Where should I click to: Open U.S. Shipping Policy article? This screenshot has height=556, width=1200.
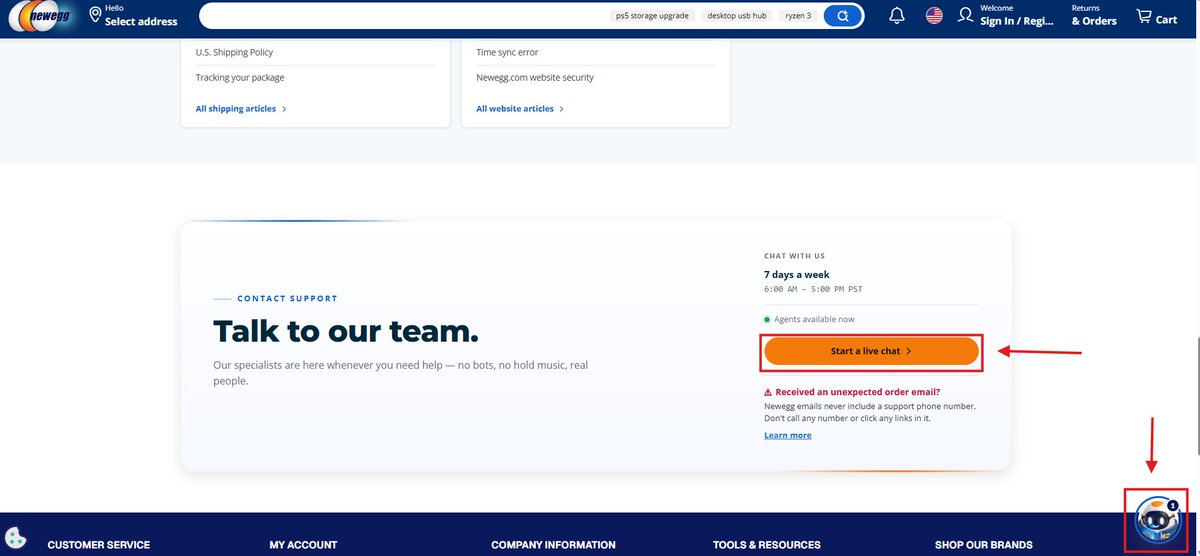click(x=234, y=52)
